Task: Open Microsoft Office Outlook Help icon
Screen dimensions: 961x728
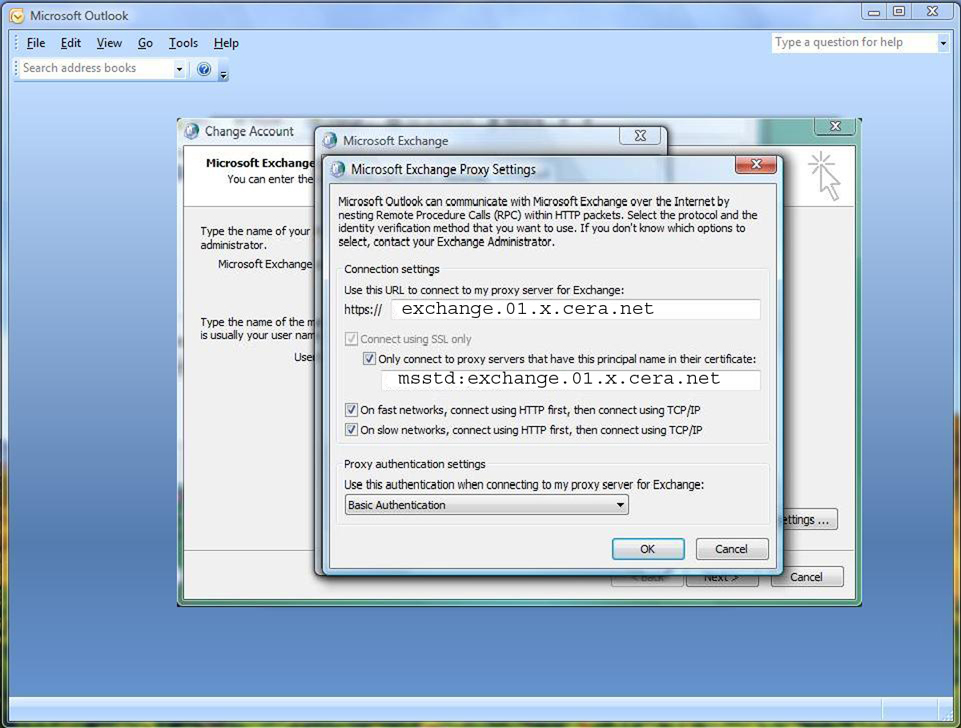Action: coord(204,69)
